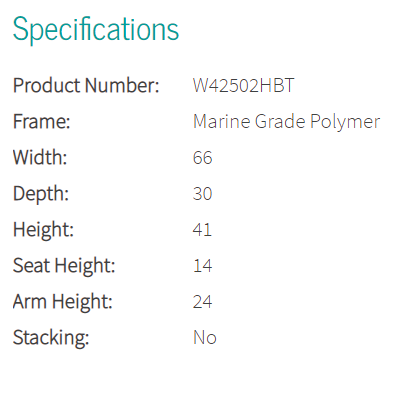Click the word Number in first row
Viewport: 402px width, 393px height.
(x=122, y=85)
